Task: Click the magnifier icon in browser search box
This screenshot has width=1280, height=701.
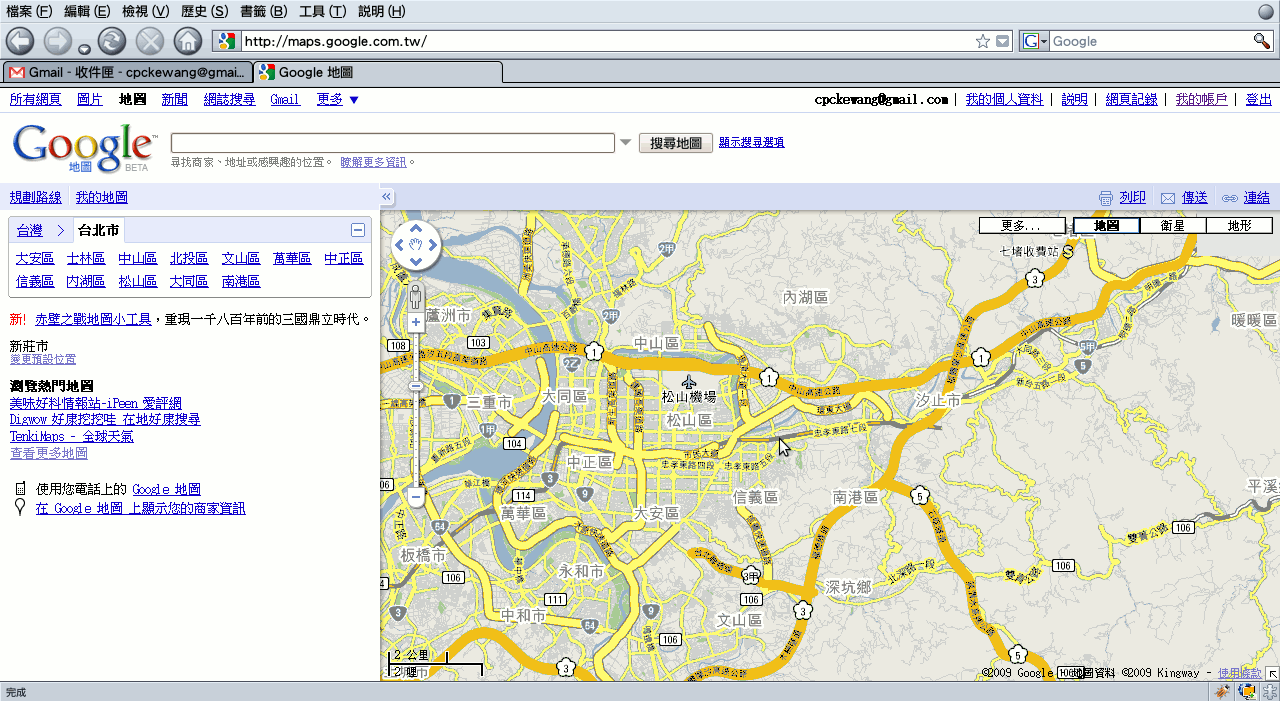Action: pos(1262,41)
